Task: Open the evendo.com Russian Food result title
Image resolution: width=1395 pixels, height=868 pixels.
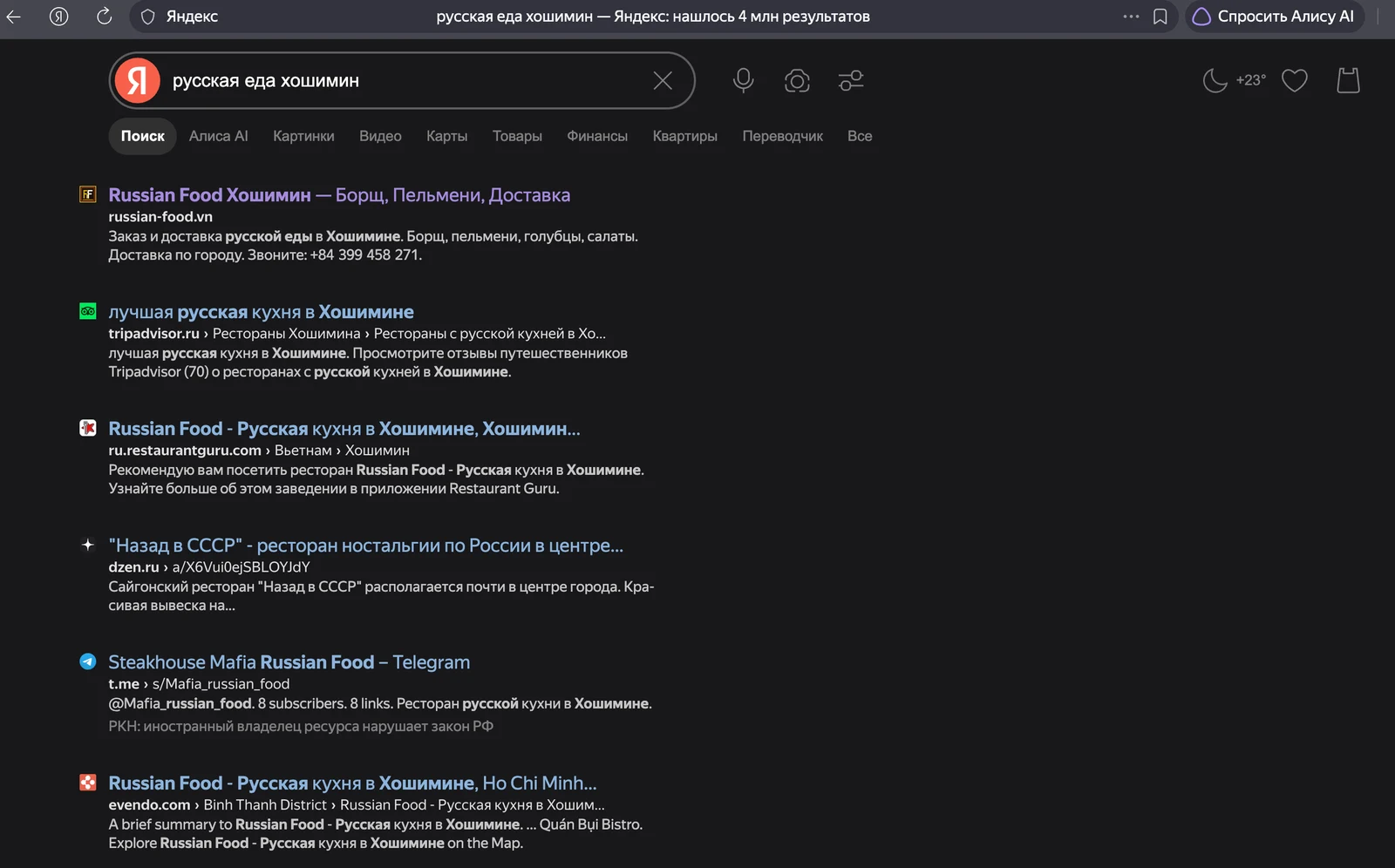Action: 353,783
